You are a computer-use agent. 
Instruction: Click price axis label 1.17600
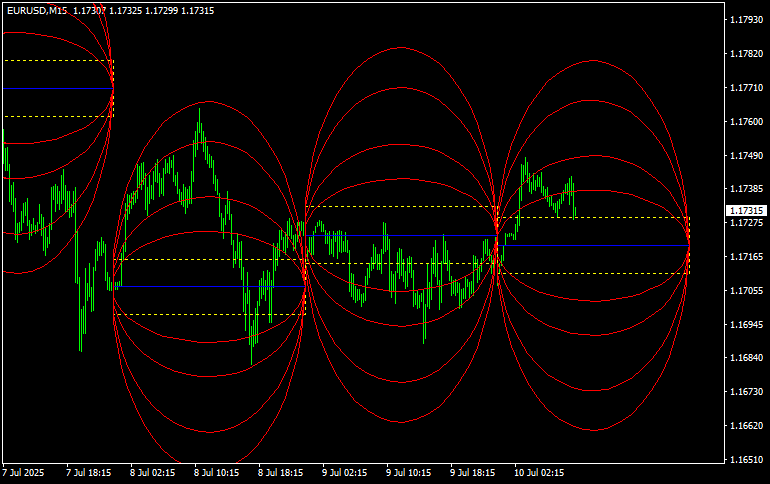(x=746, y=121)
